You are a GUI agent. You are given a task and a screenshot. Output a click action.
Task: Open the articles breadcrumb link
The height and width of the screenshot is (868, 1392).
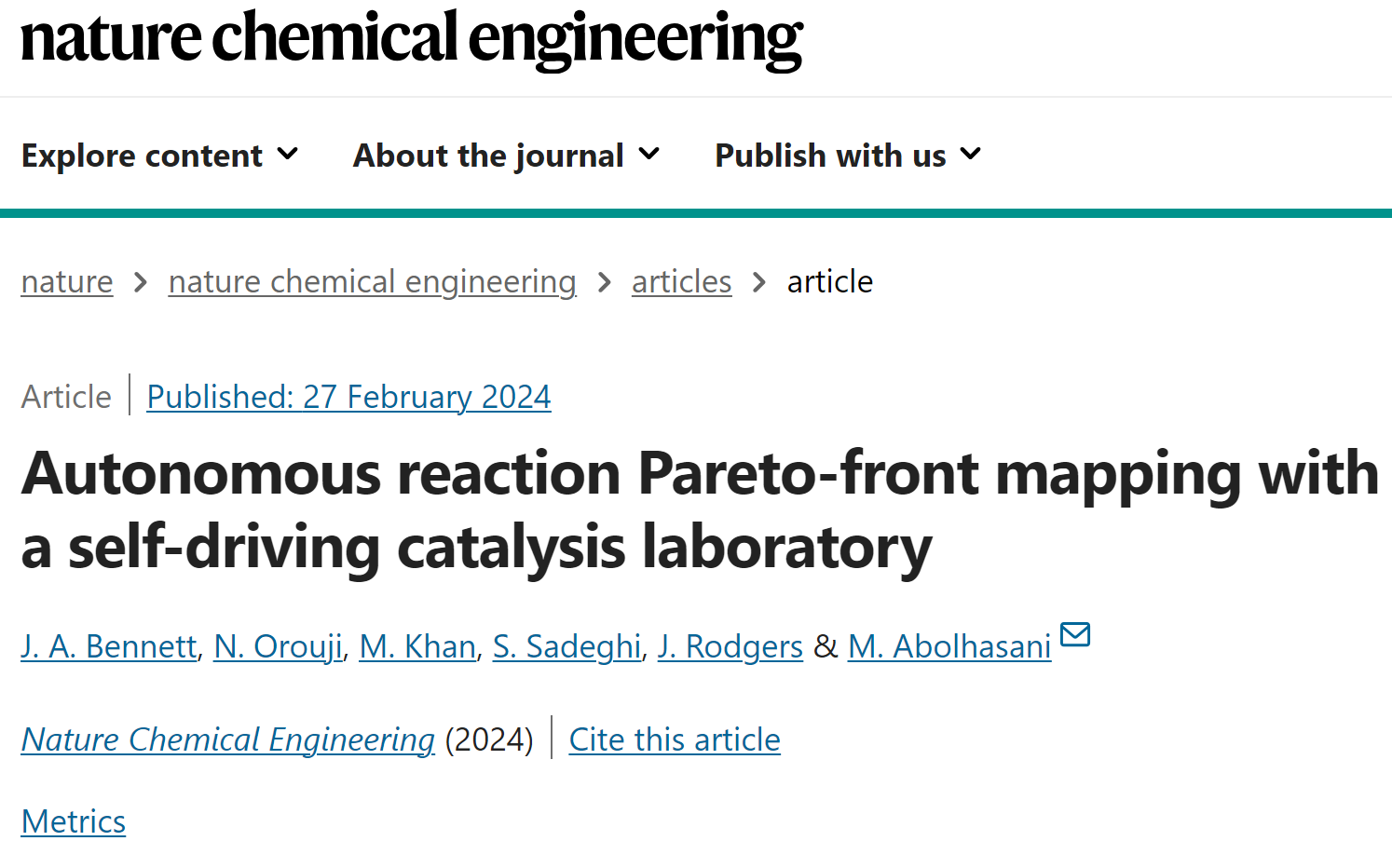[682, 281]
